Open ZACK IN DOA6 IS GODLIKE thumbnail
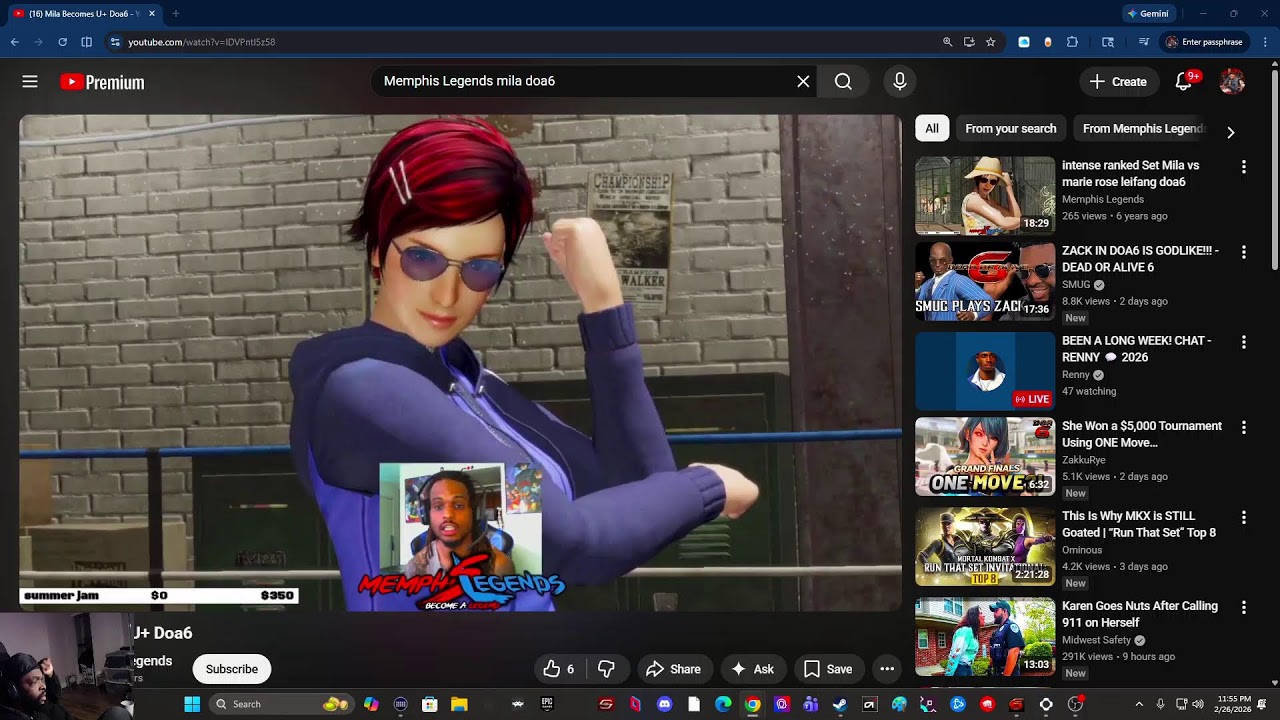1280x720 pixels. [985, 281]
